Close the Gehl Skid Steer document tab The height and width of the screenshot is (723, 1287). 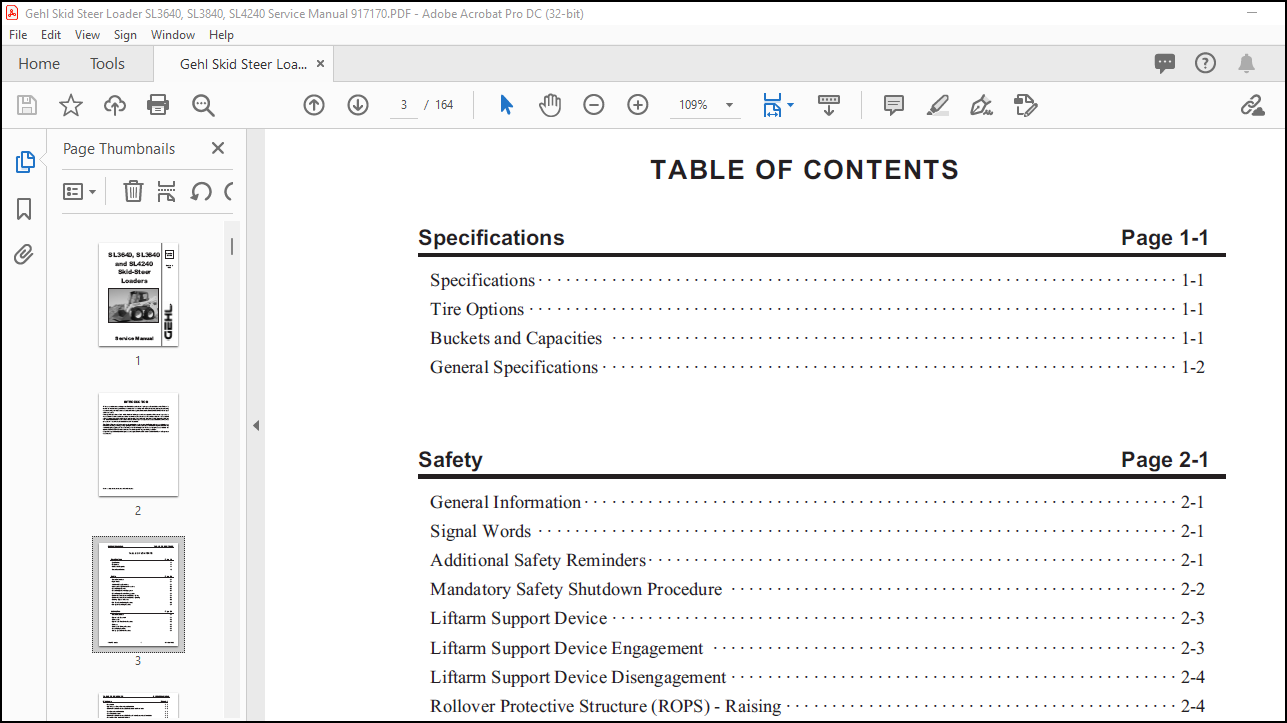coord(320,63)
